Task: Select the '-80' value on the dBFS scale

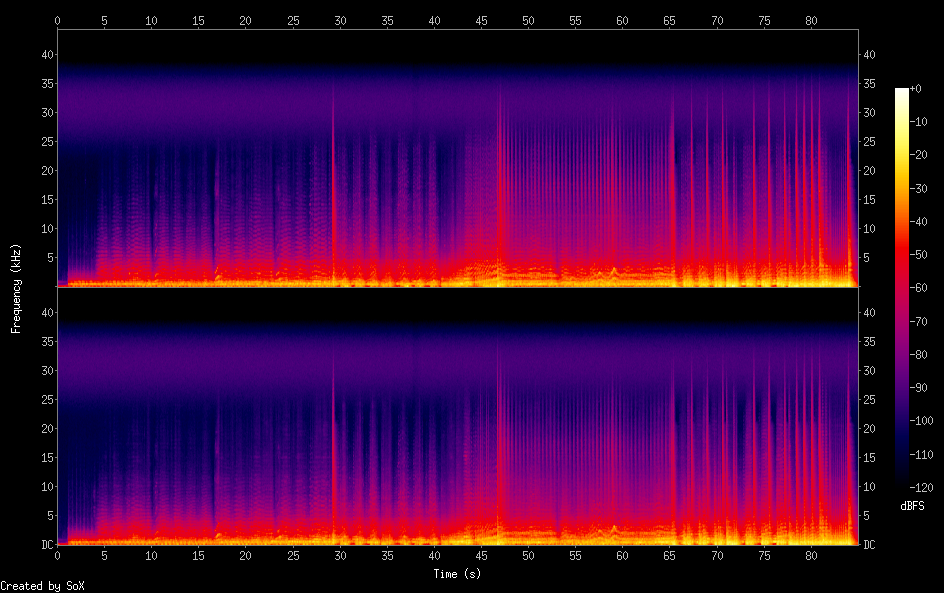Action: tap(919, 355)
